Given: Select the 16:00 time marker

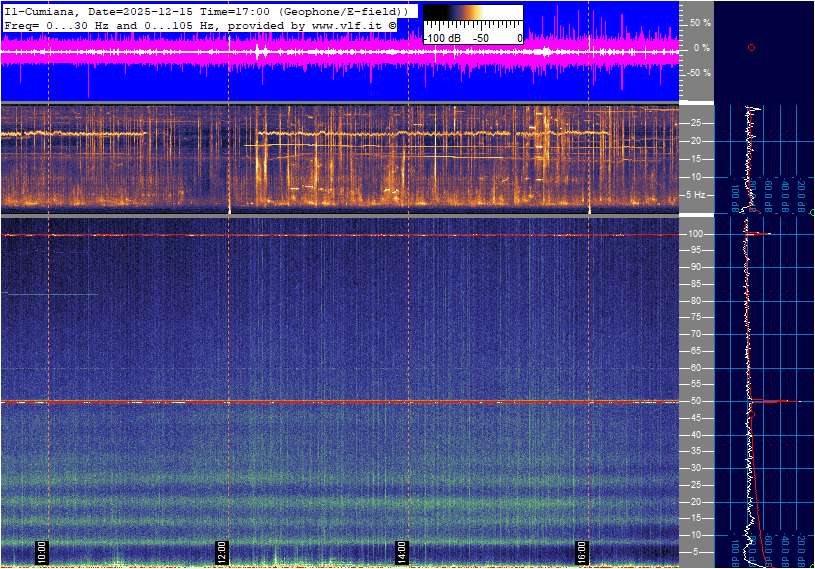Looking at the screenshot, I should tap(582, 551).
